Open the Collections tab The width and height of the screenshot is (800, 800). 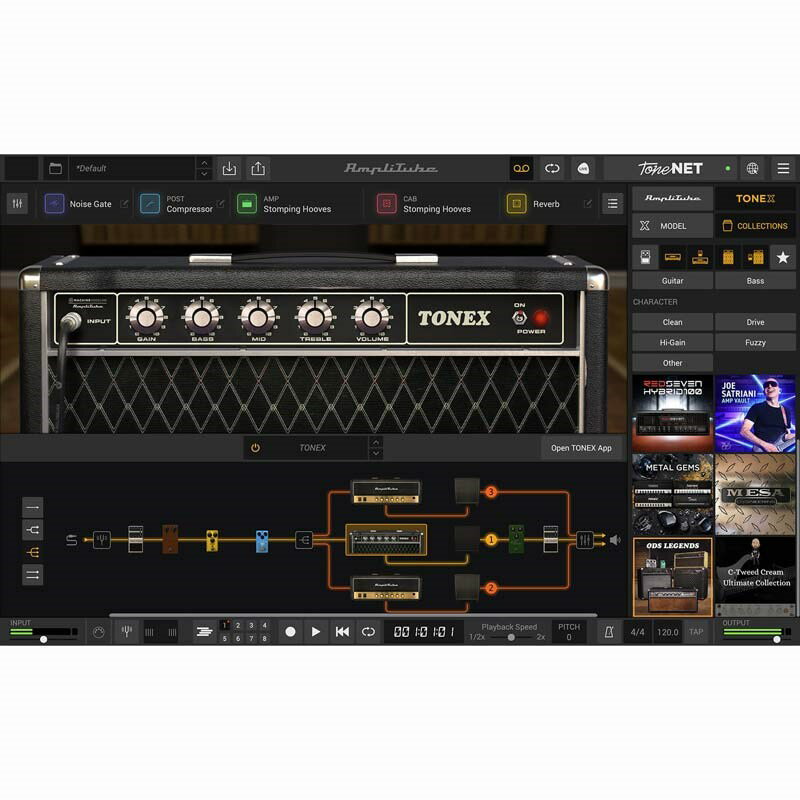pyautogui.click(x=755, y=226)
